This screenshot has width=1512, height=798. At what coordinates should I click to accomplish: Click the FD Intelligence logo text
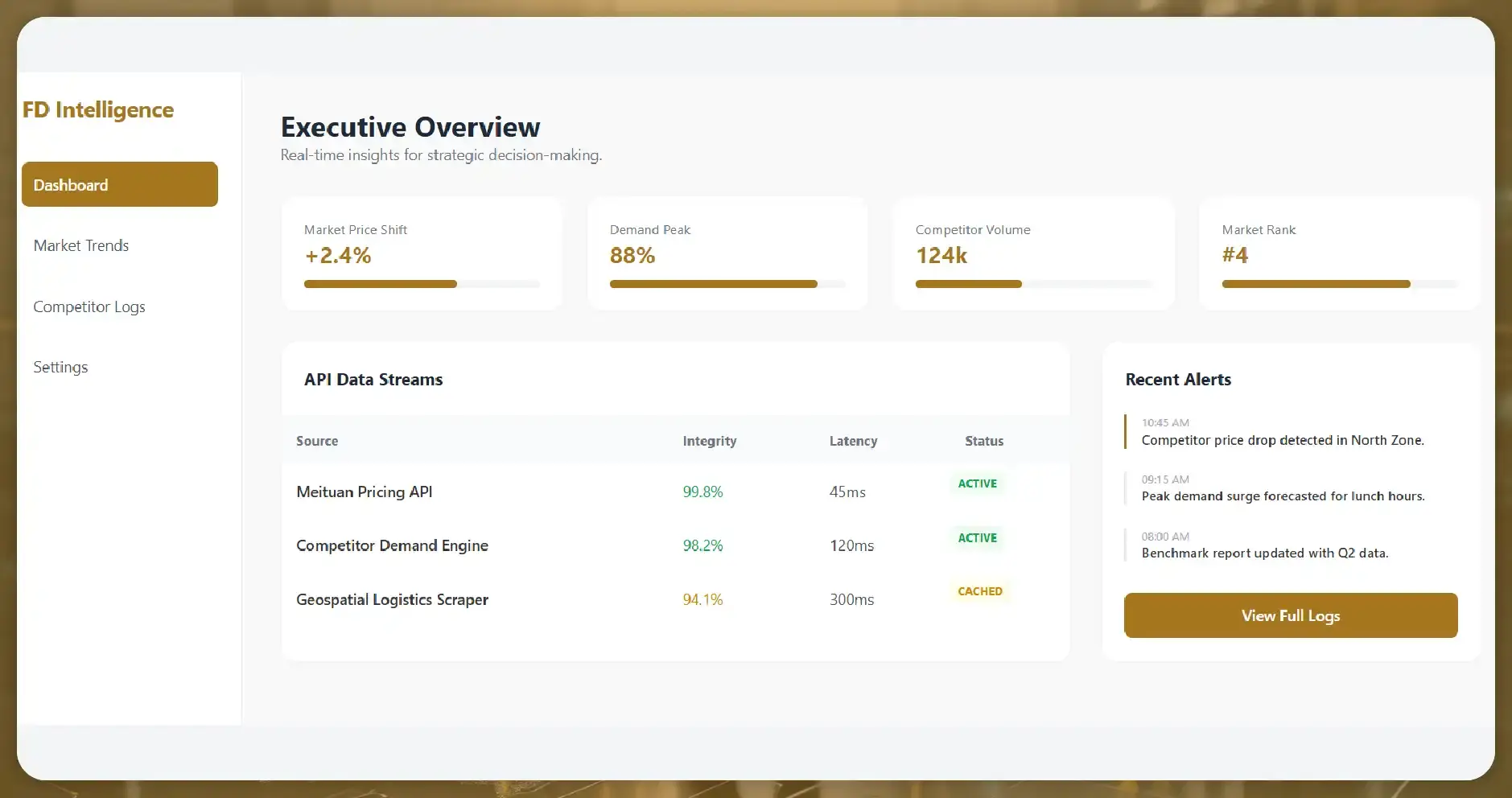[98, 110]
